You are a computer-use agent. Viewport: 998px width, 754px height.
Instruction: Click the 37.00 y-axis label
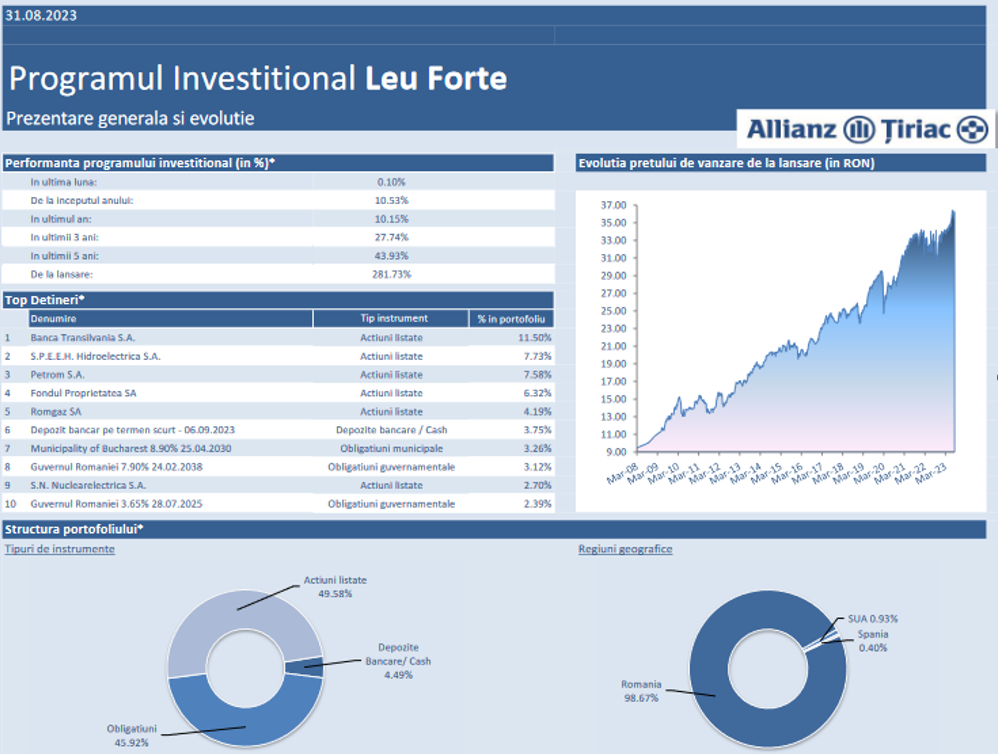pyautogui.click(x=614, y=205)
